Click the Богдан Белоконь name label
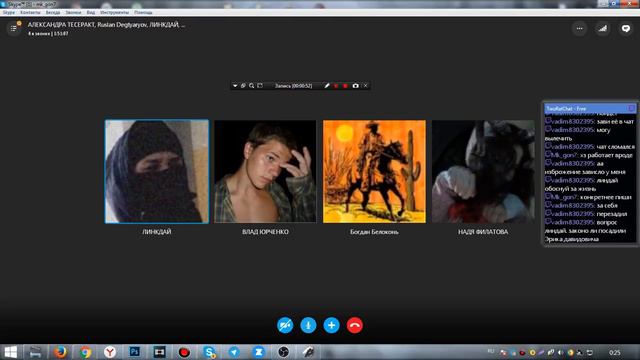The width and height of the screenshot is (640, 360). pos(374,232)
